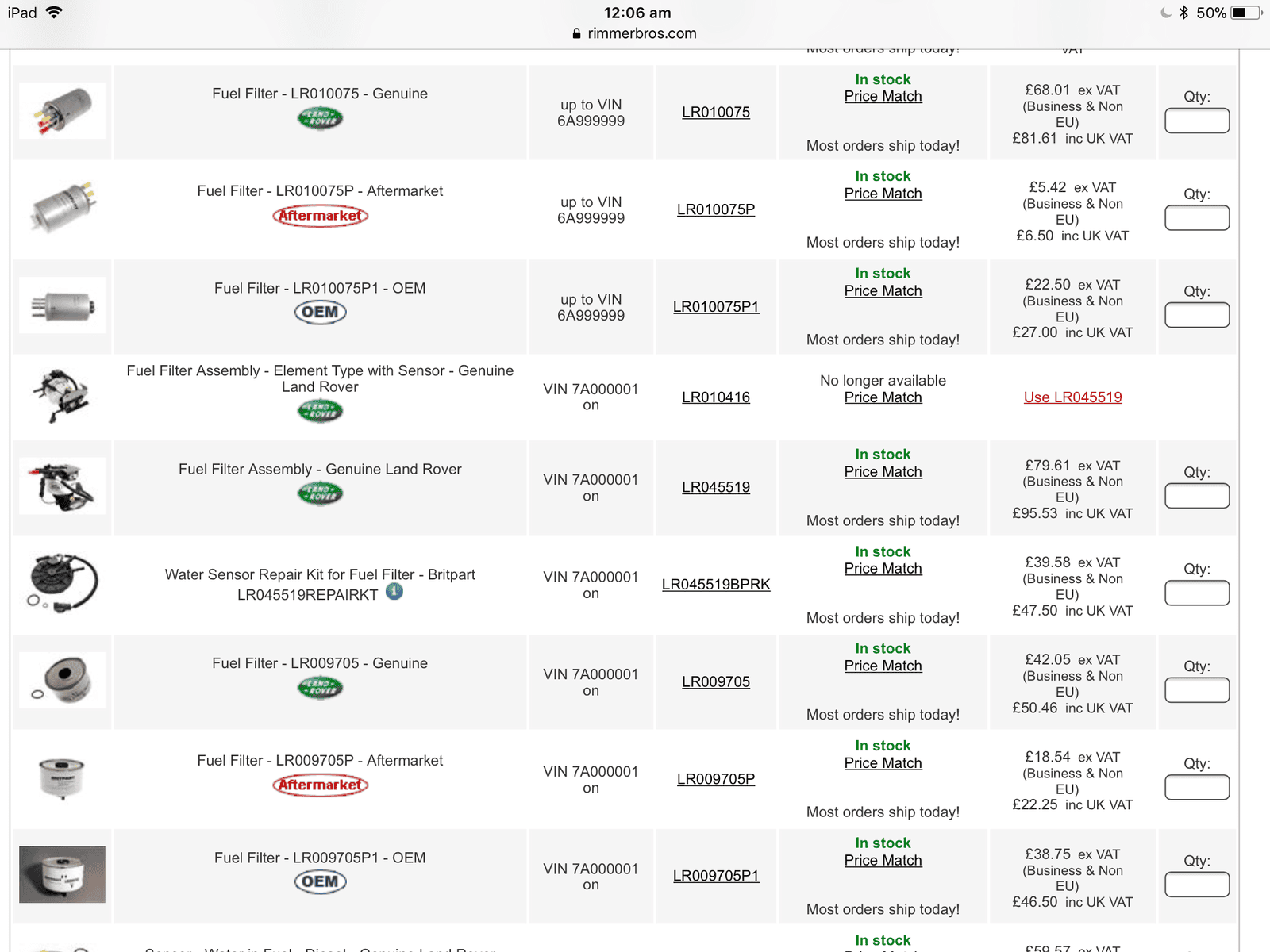View the LR009705P1 fuel filter thumbnail
The image size is (1270, 952).
[x=62, y=874]
